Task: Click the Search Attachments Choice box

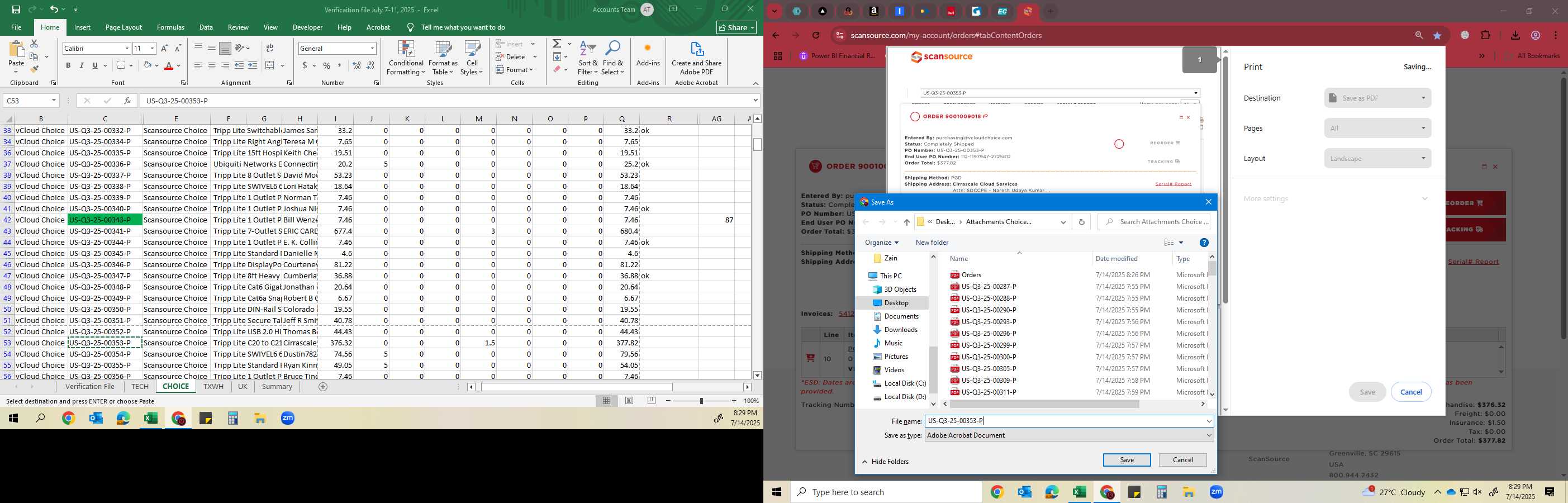Action: (1153, 222)
